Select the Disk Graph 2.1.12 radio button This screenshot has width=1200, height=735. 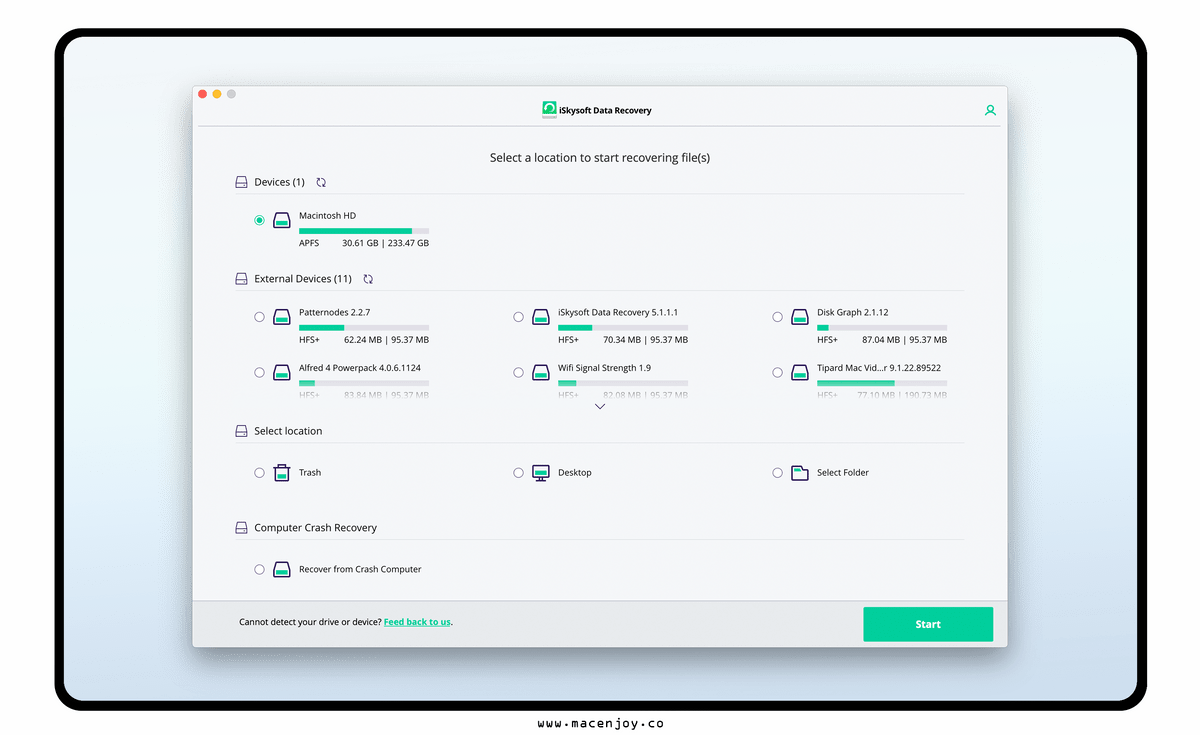coord(777,317)
